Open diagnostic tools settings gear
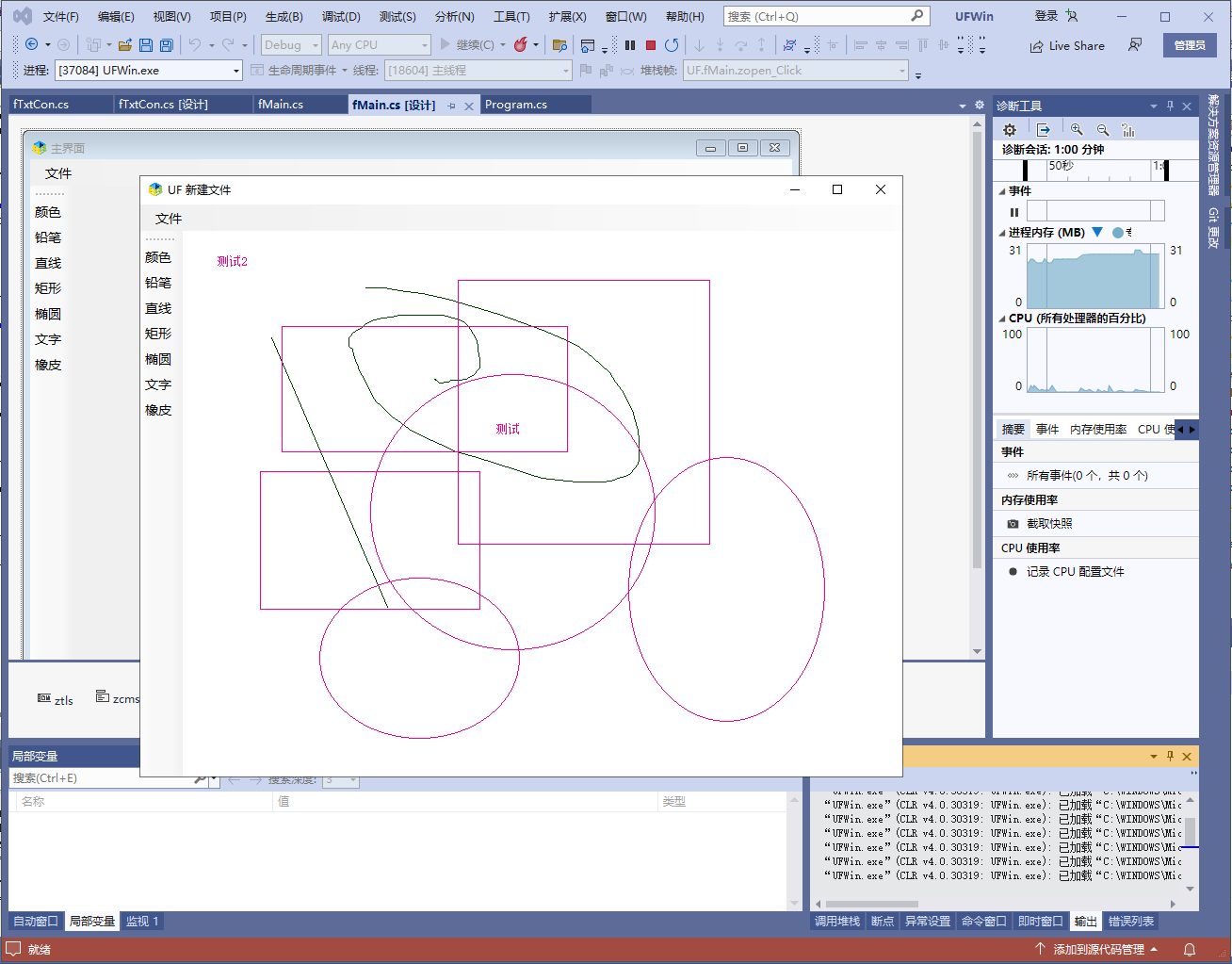This screenshot has height=964, width=1232. click(x=1010, y=130)
